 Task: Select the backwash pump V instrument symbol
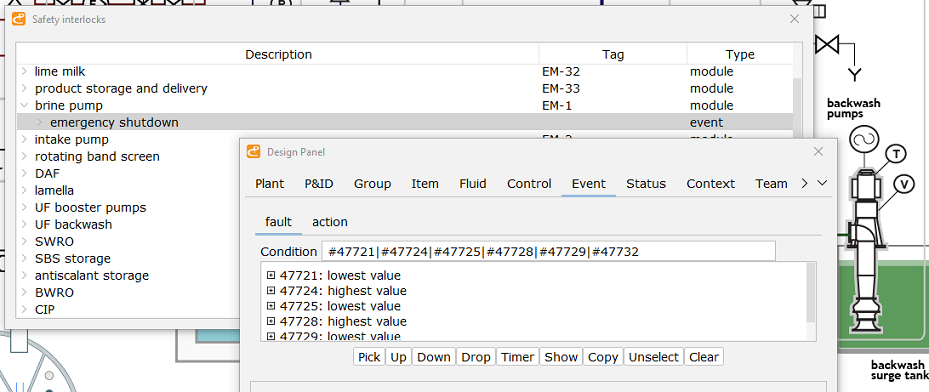[x=905, y=185]
